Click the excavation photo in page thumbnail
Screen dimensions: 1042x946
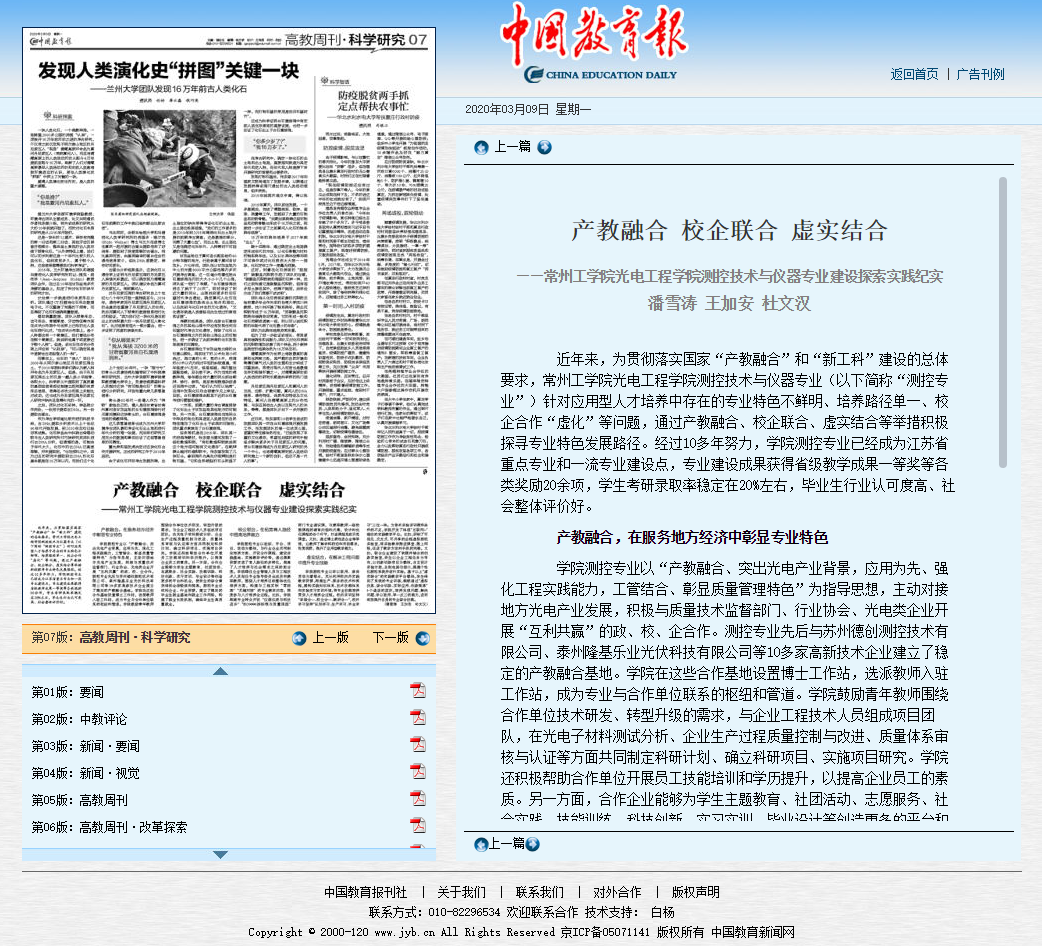[x=169, y=159]
